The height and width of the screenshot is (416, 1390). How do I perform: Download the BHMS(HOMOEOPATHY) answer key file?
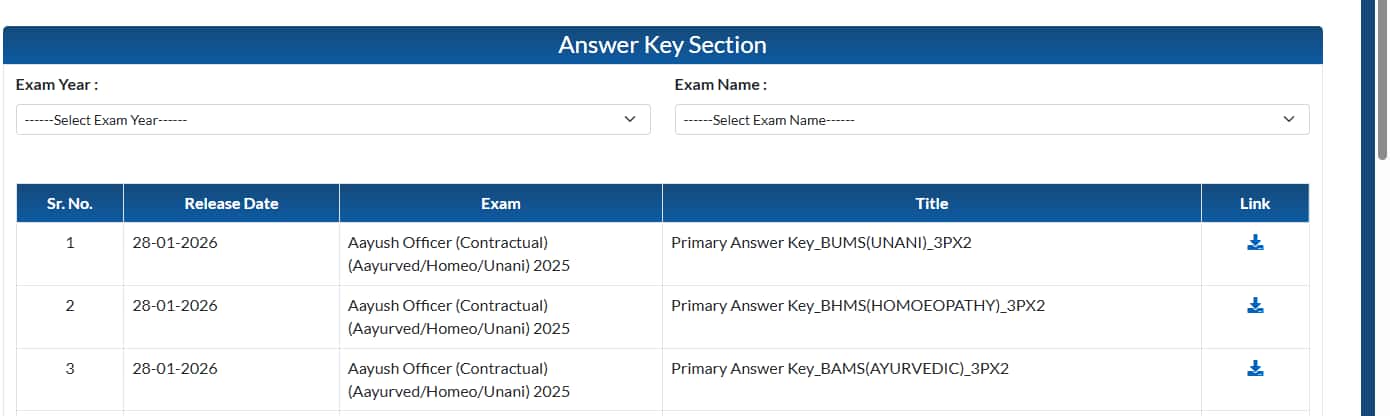[1255, 306]
